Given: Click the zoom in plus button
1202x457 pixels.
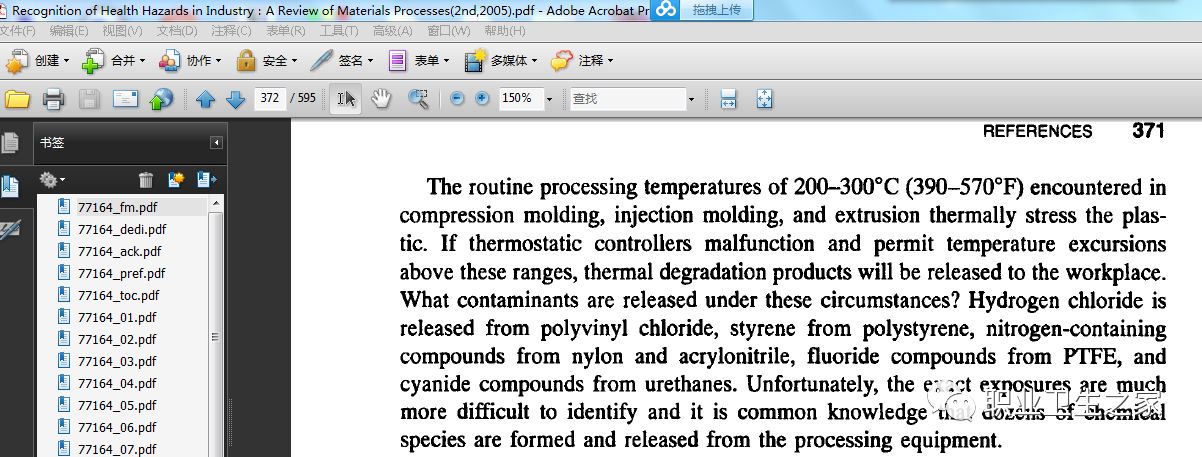Looking at the screenshot, I should pos(483,99).
